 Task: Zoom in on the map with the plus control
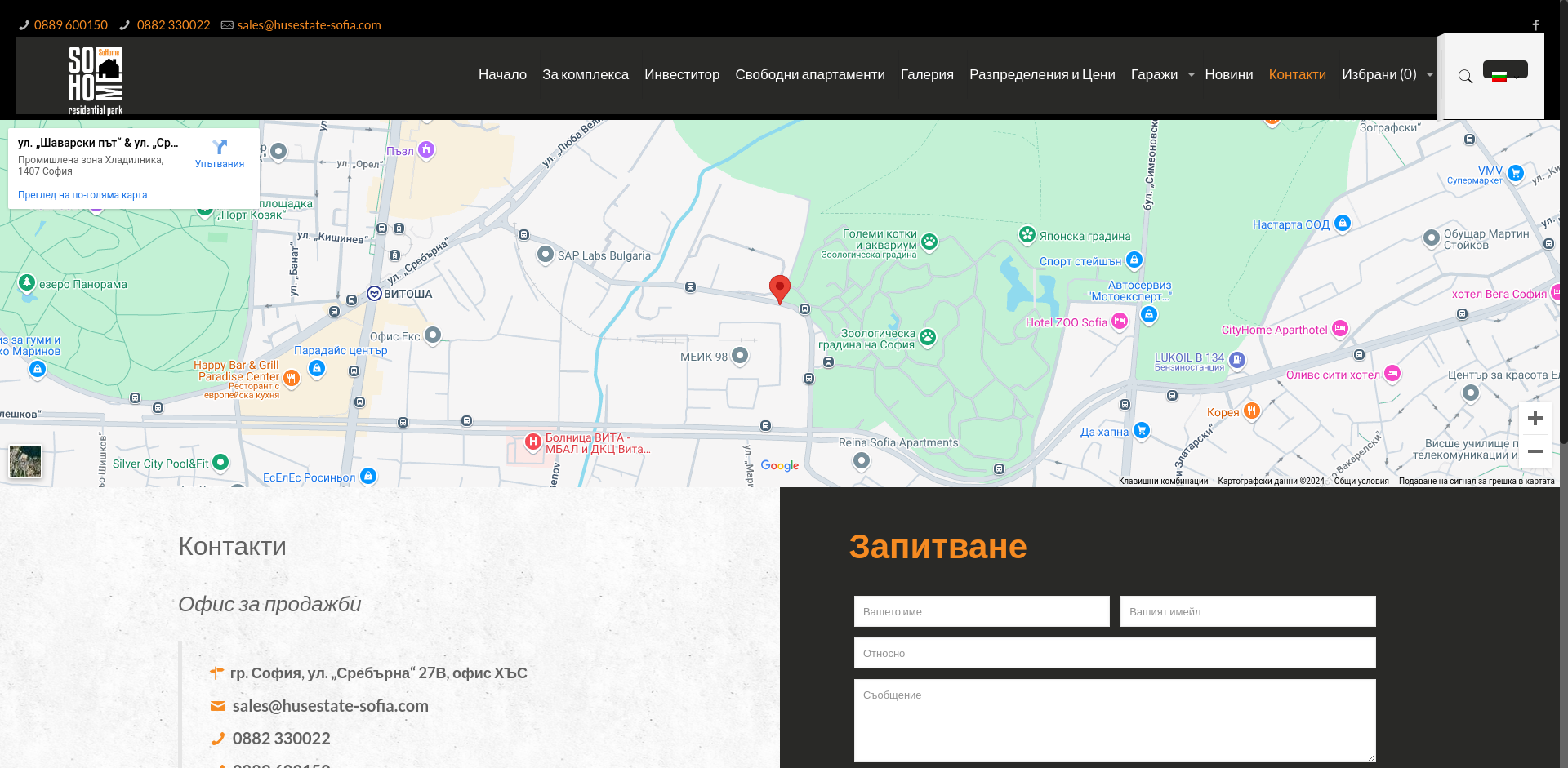pyautogui.click(x=1535, y=418)
